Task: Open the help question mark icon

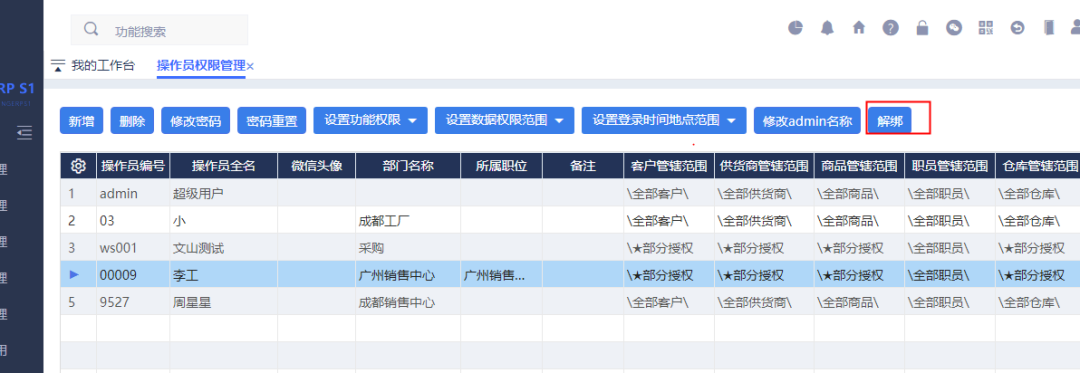Action: point(891,28)
